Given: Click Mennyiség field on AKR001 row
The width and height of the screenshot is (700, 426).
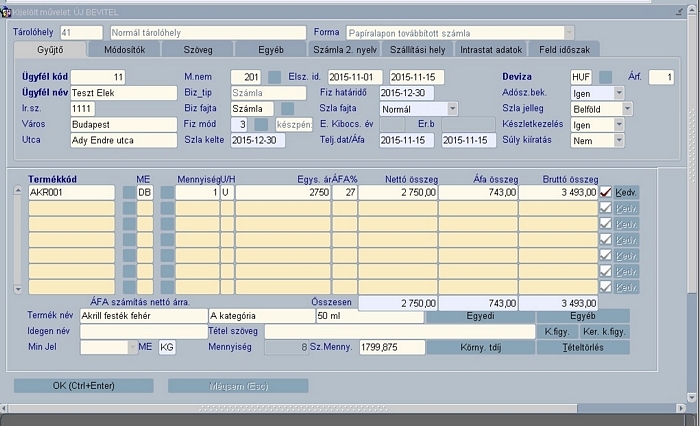Looking at the screenshot, I should coord(197,192).
